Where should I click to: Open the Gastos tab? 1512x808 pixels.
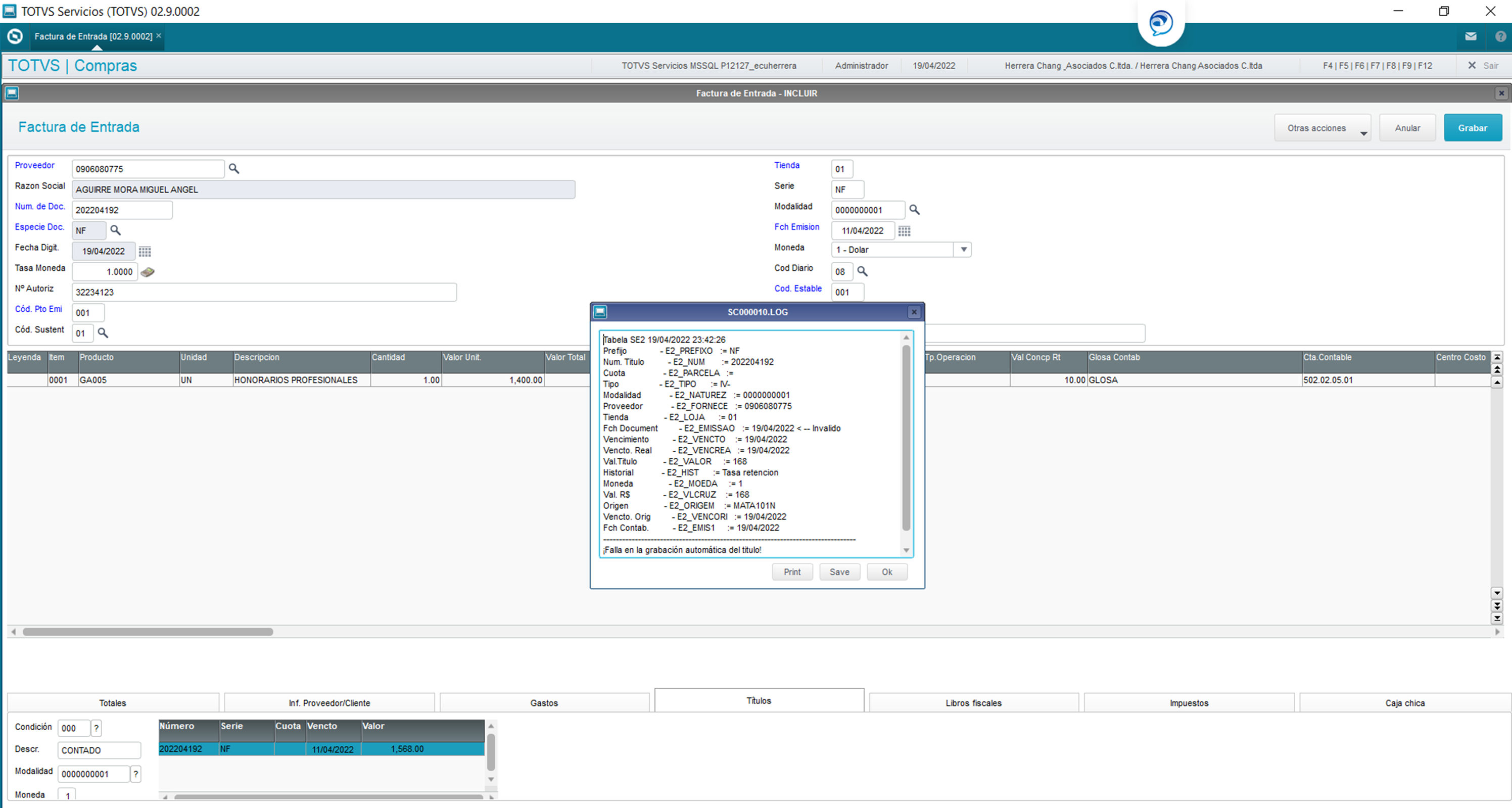click(x=544, y=703)
